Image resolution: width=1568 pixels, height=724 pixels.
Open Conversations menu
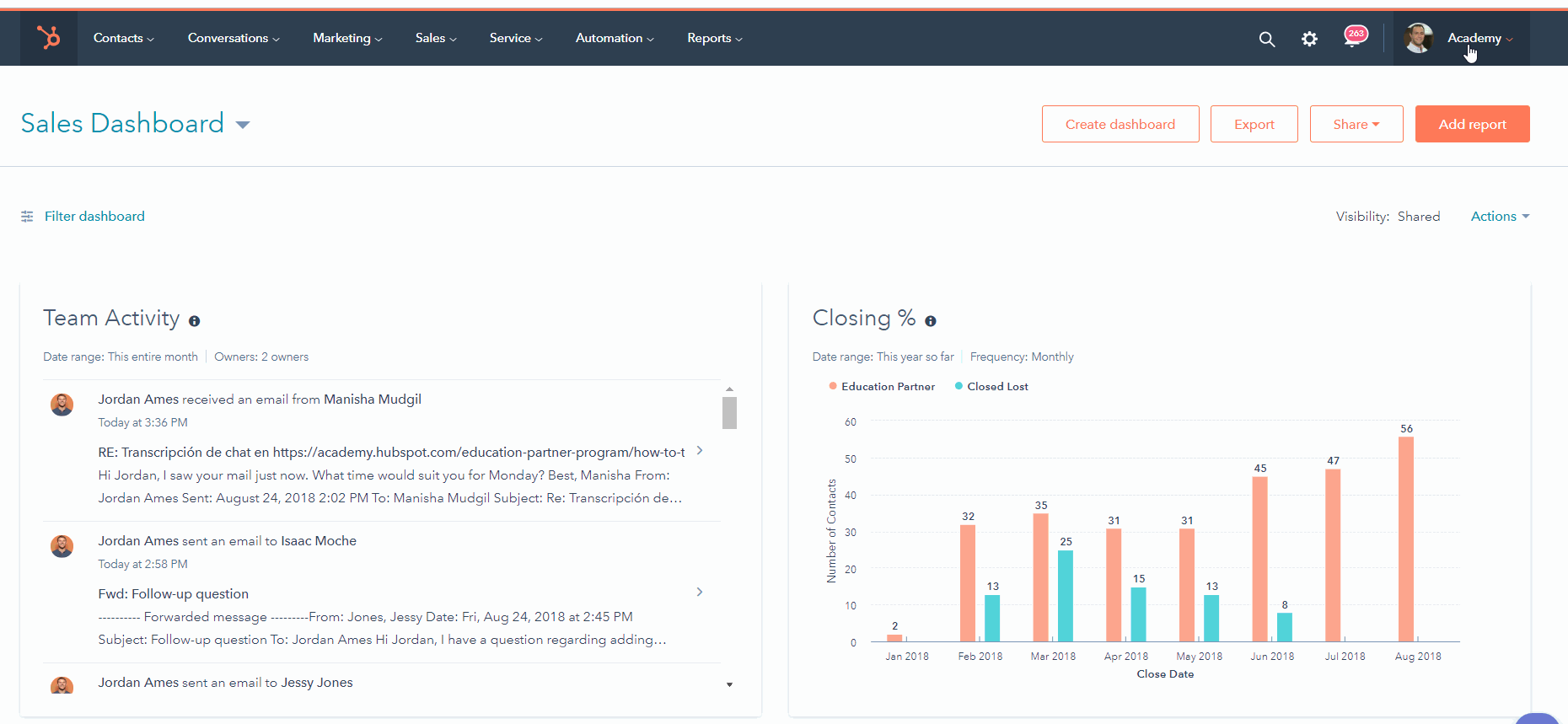point(234,38)
